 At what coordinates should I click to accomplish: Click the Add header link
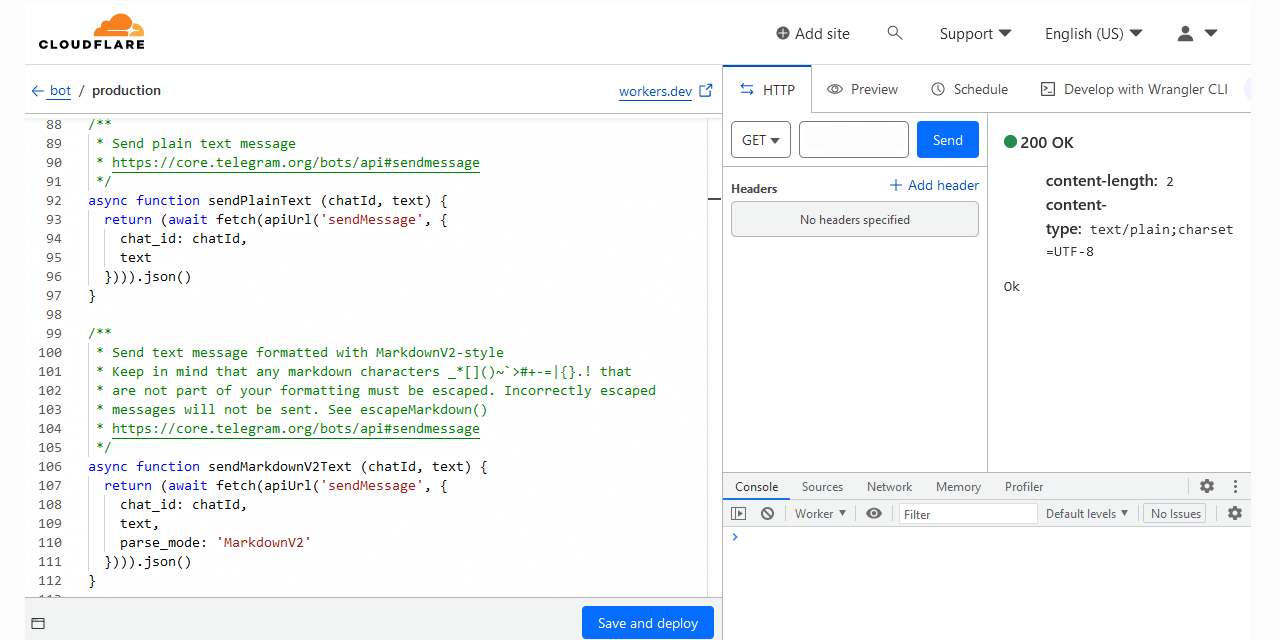(x=934, y=185)
